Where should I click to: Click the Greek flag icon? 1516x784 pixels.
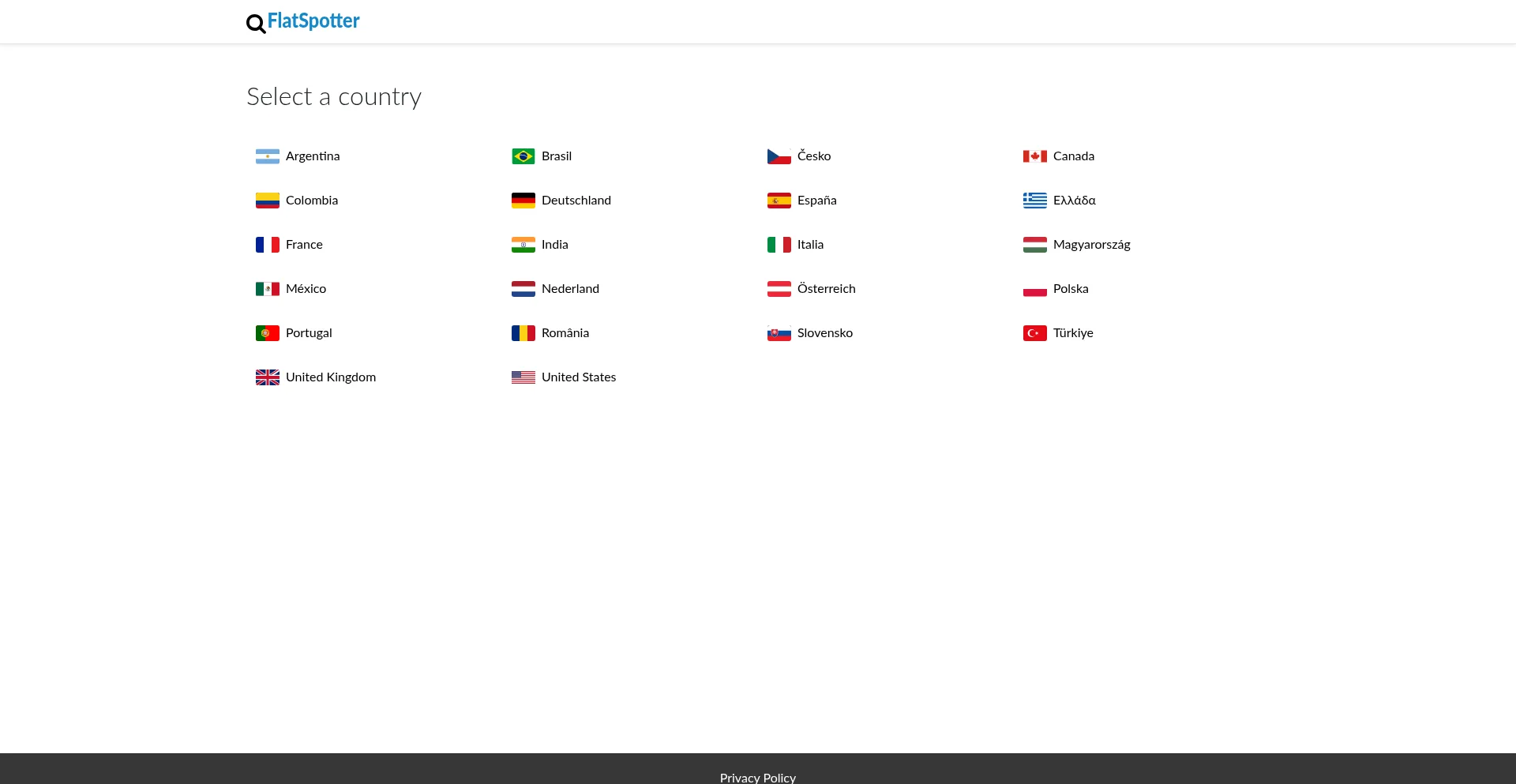coord(1034,201)
